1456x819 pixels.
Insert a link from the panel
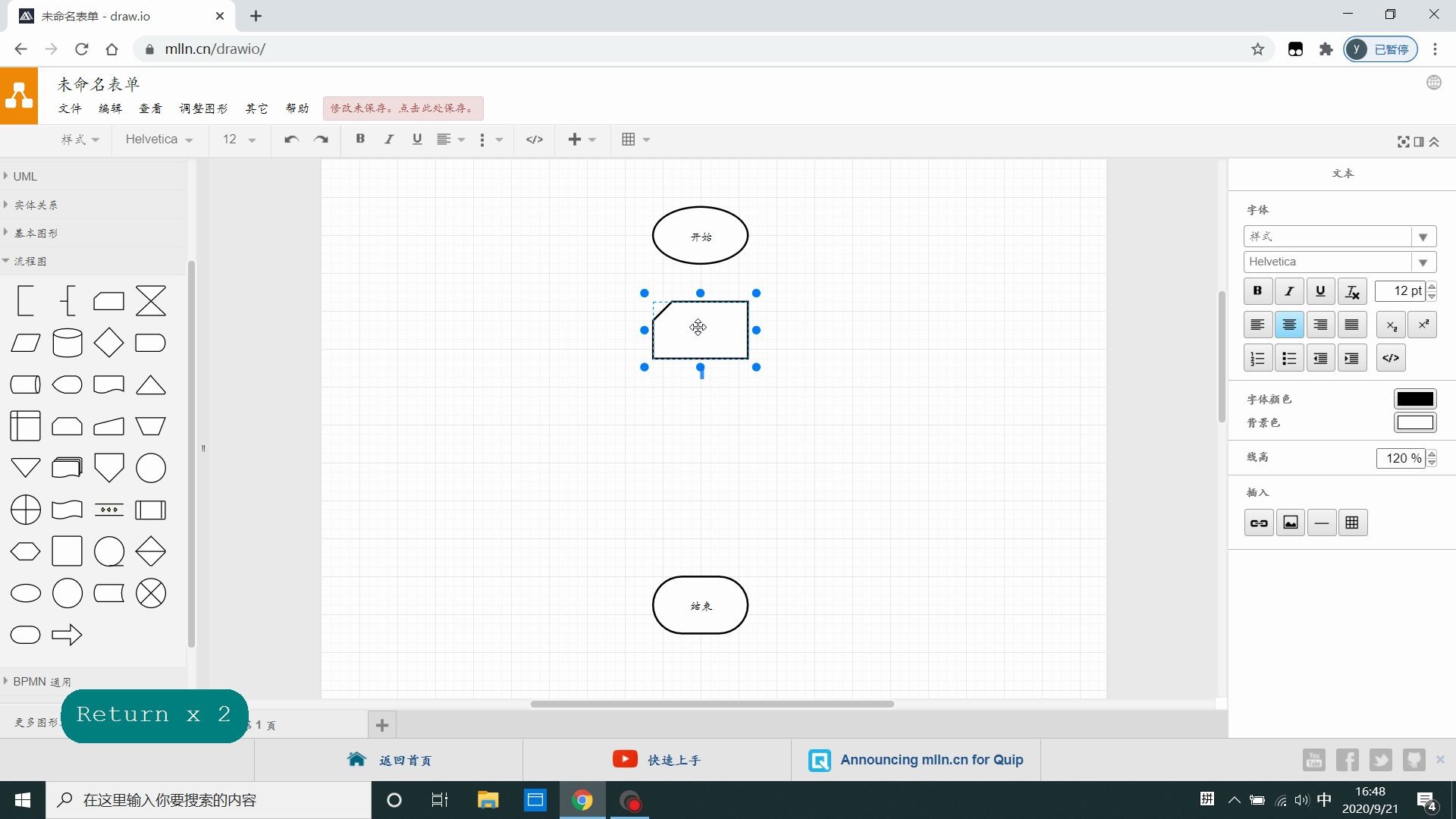[x=1259, y=522]
